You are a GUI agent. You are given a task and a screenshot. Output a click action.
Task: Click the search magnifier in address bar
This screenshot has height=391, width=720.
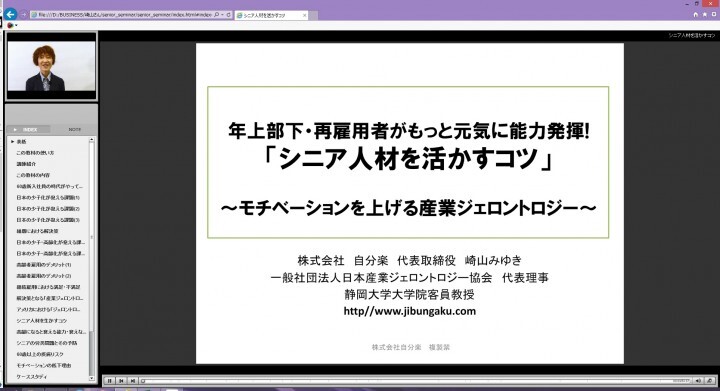217,15
